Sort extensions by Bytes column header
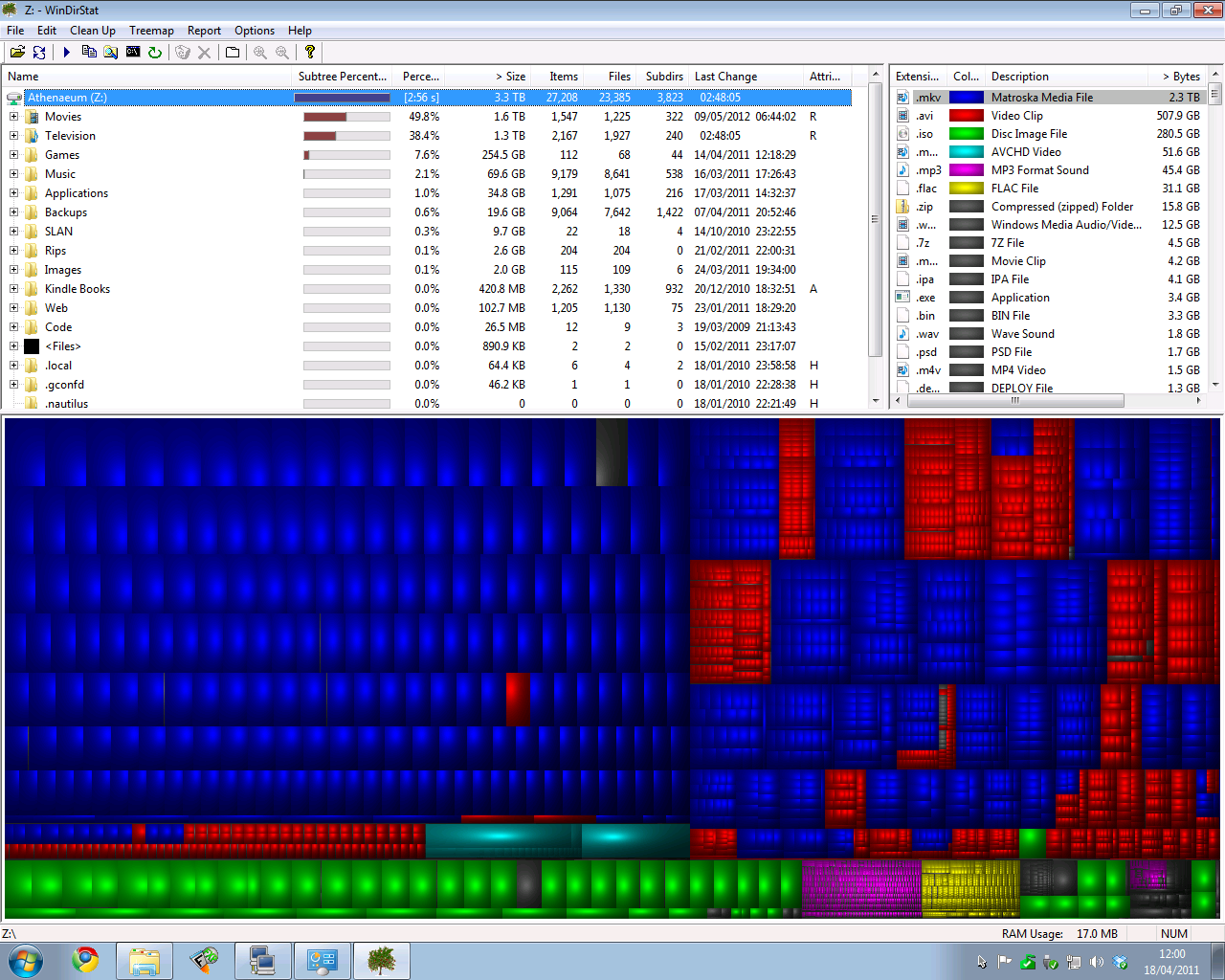The width and height of the screenshot is (1225, 980). point(1176,77)
